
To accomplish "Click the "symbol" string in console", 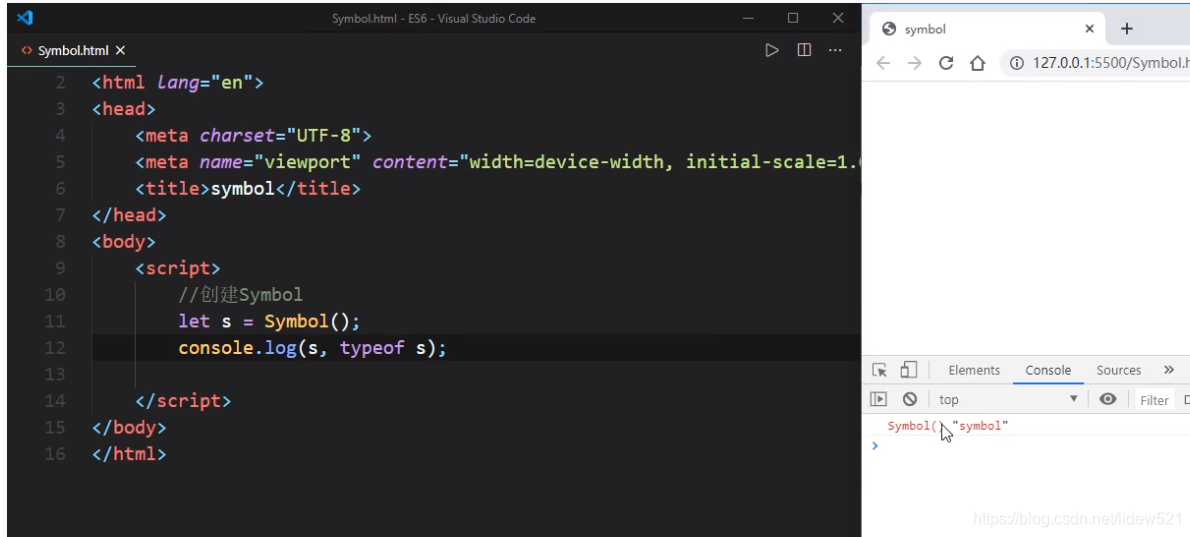I will tap(981, 426).
